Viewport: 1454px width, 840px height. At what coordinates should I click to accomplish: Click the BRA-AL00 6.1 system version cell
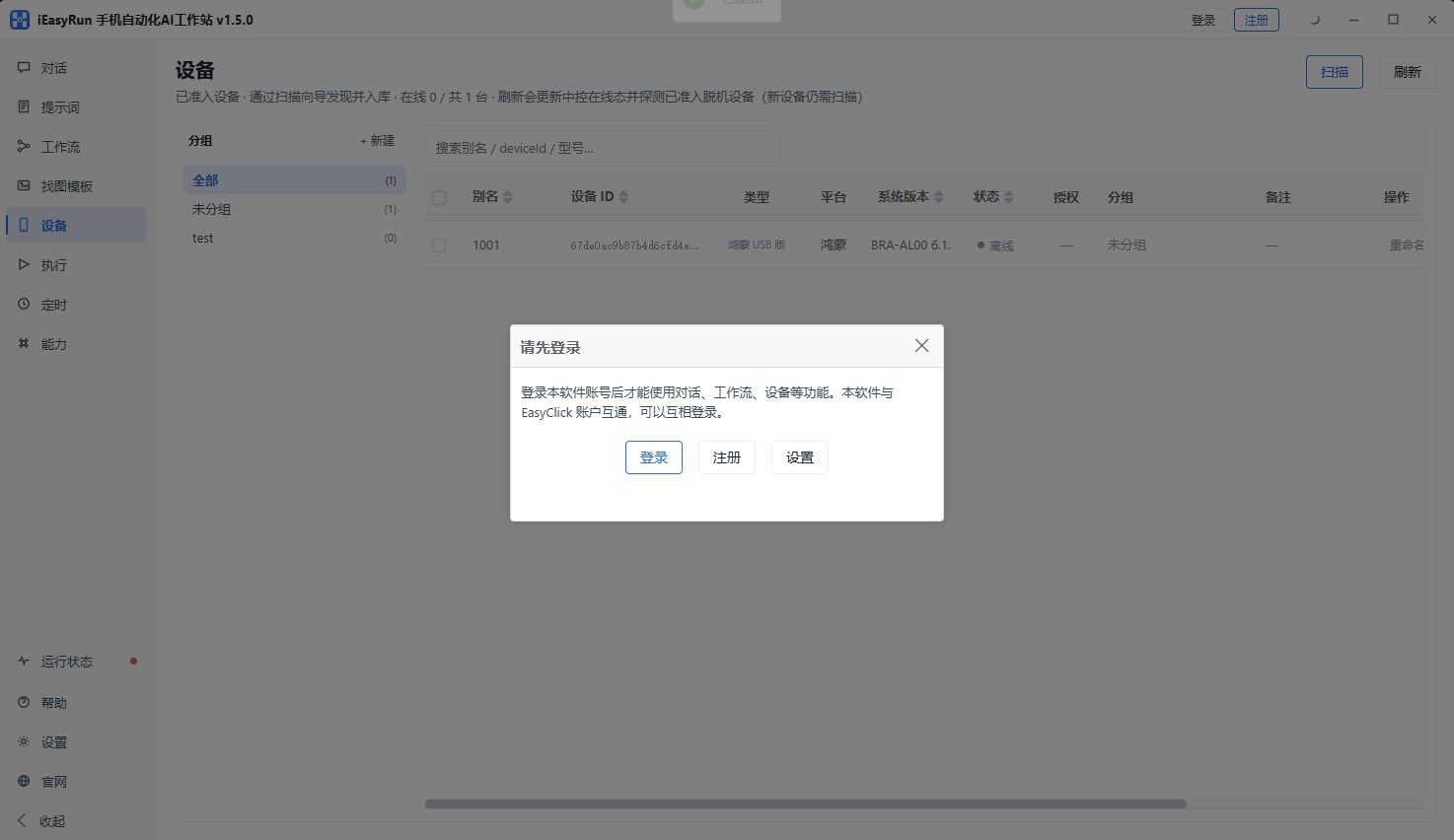911,245
